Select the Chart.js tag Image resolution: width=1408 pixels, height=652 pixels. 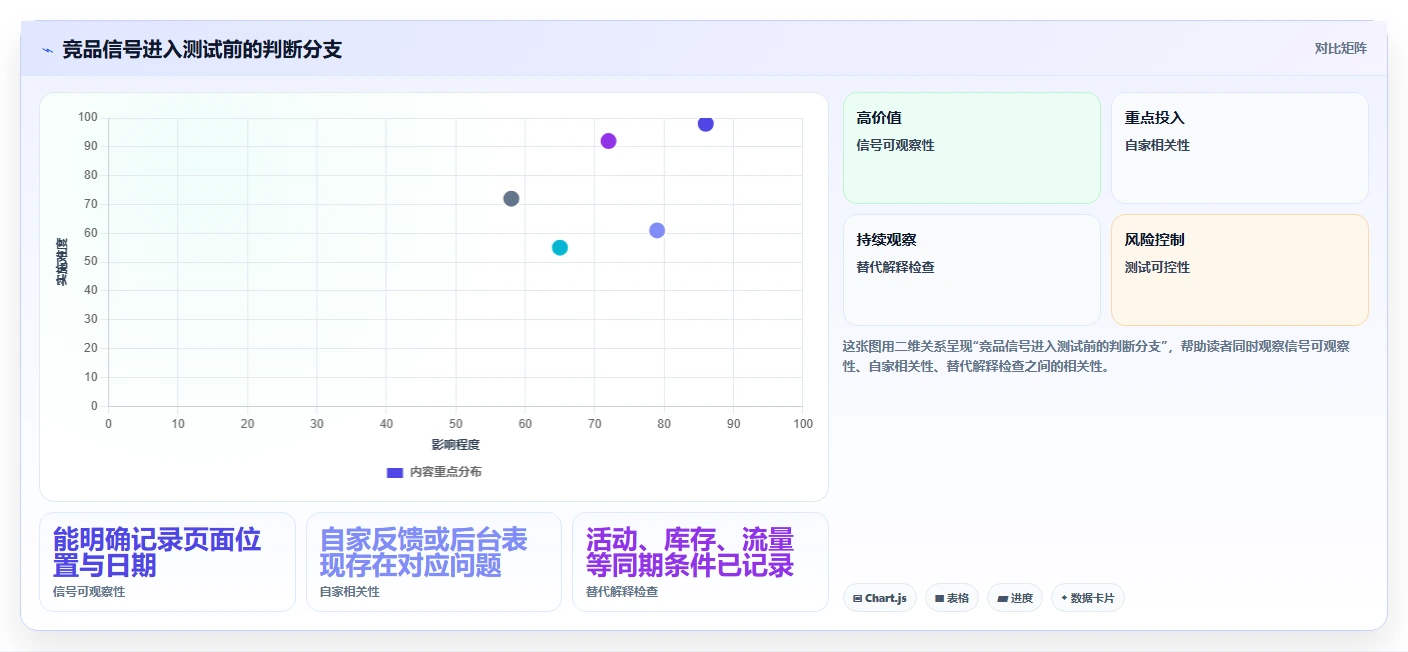pos(880,598)
